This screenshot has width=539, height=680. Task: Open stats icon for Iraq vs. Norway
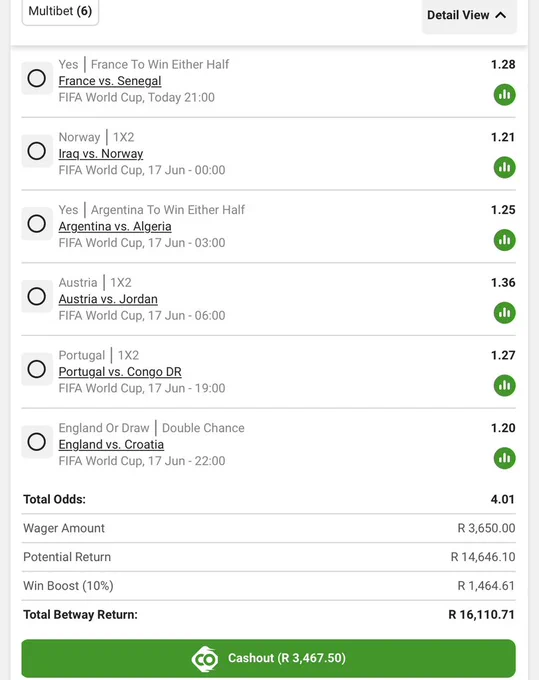point(504,167)
